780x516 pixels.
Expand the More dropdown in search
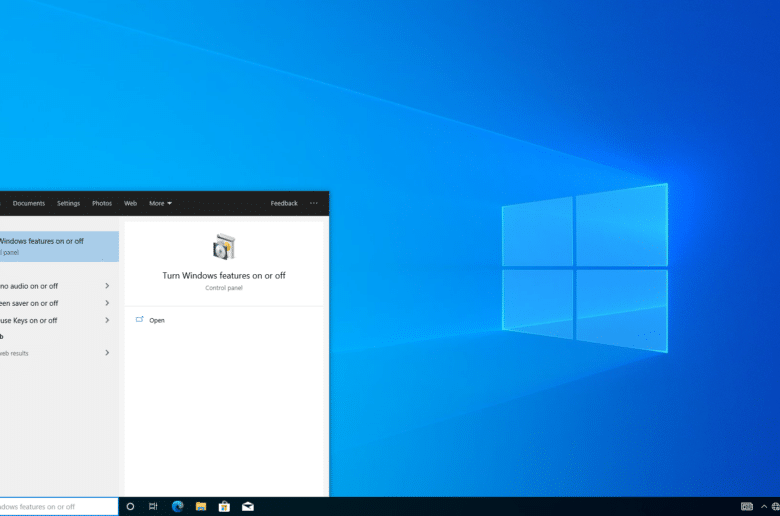coord(160,203)
